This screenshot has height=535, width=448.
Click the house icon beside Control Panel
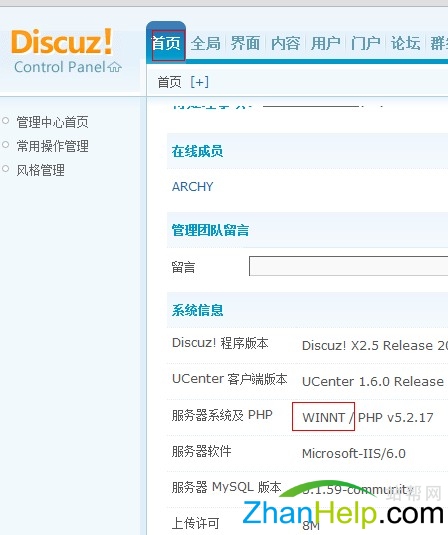[x=115, y=67]
